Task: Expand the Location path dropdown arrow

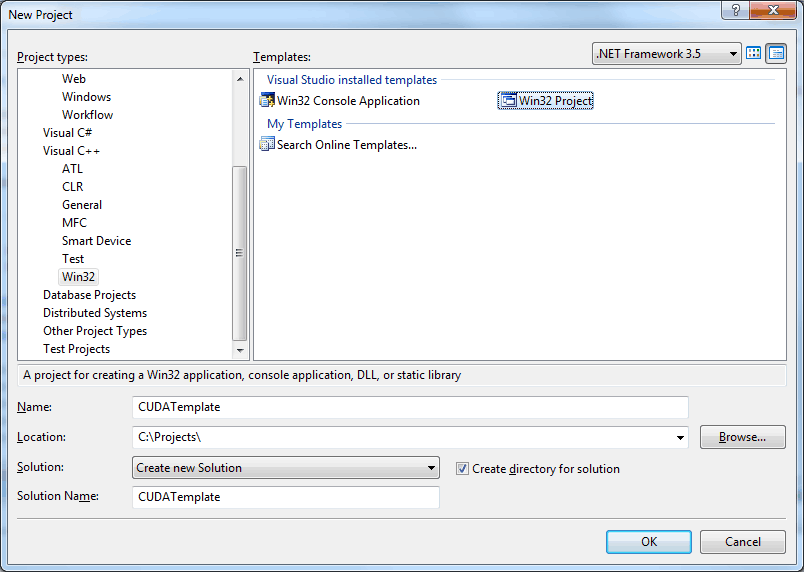Action: pos(680,437)
